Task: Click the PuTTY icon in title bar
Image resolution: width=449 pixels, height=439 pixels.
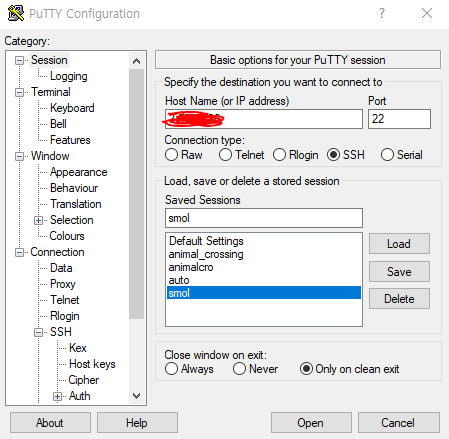Action: coord(16,13)
